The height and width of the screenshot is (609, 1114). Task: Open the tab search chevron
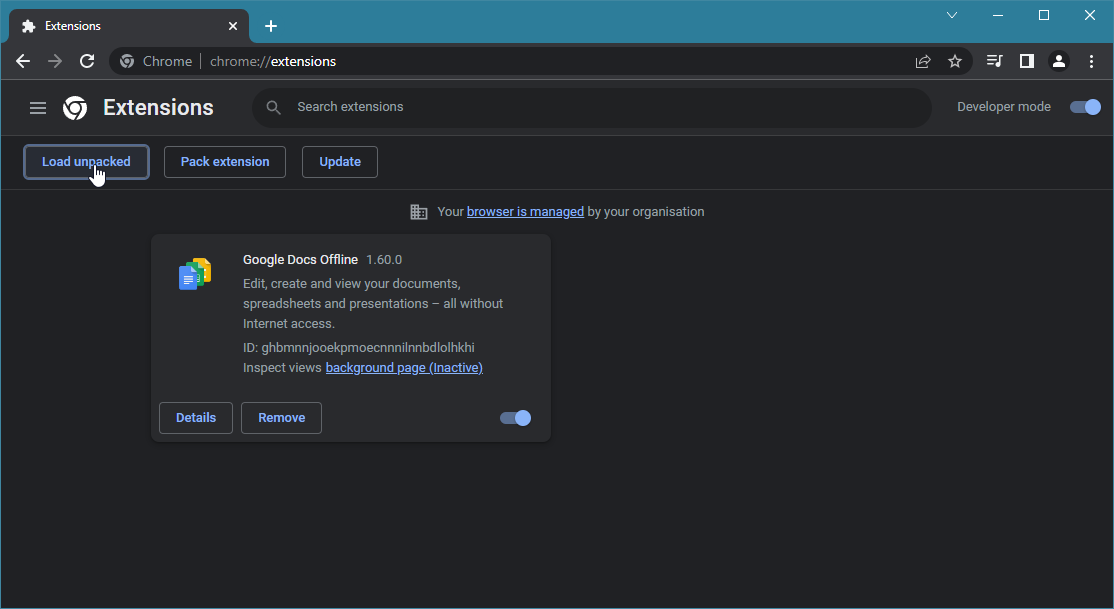pyautogui.click(x=952, y=15)
